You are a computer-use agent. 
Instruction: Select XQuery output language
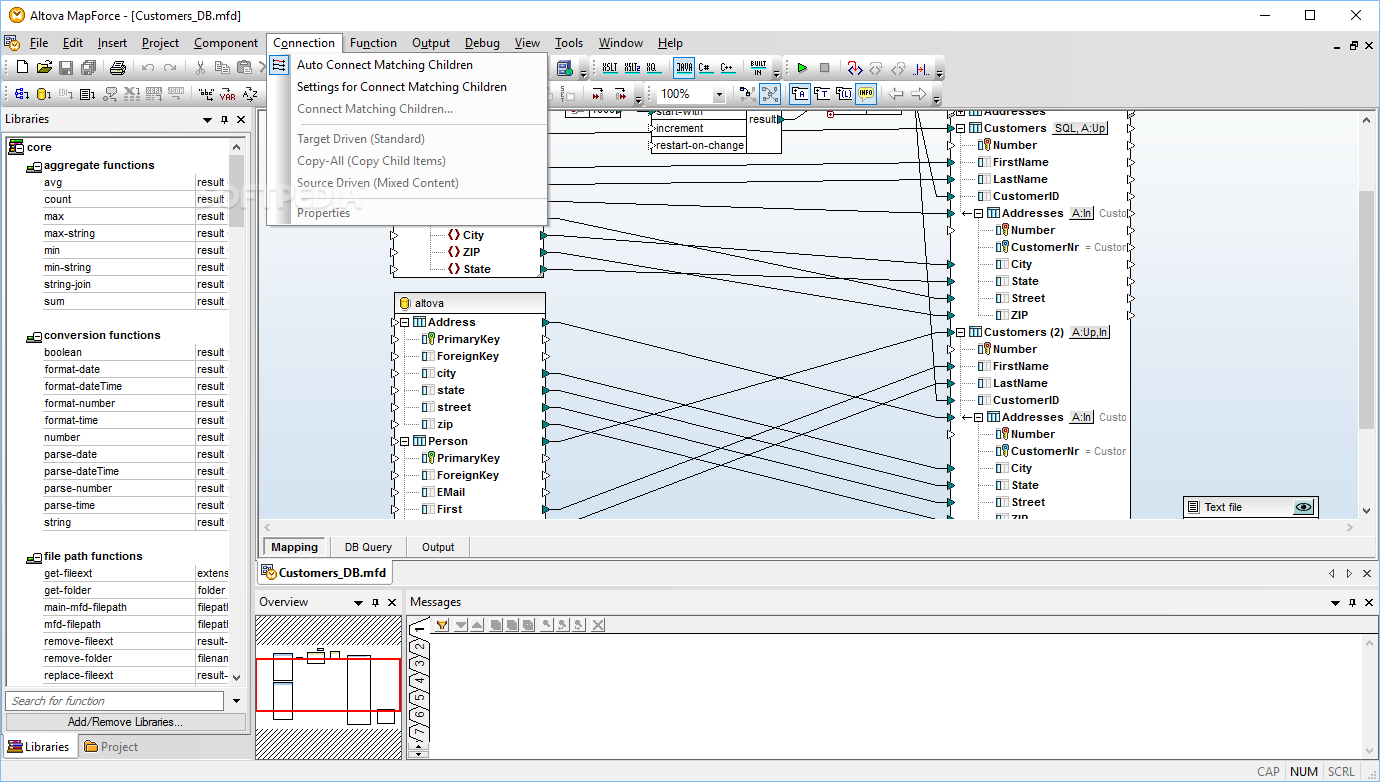pos(653,68)
